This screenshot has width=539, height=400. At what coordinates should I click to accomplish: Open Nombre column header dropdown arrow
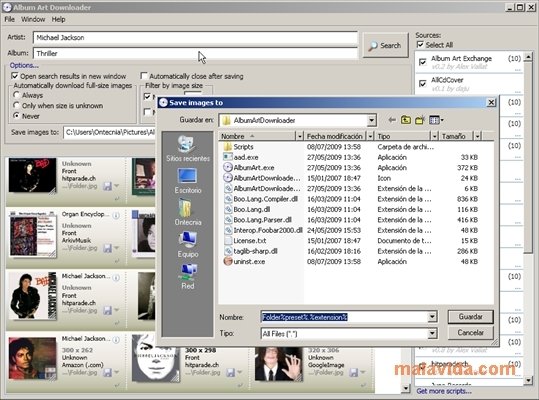pos(300,136)
